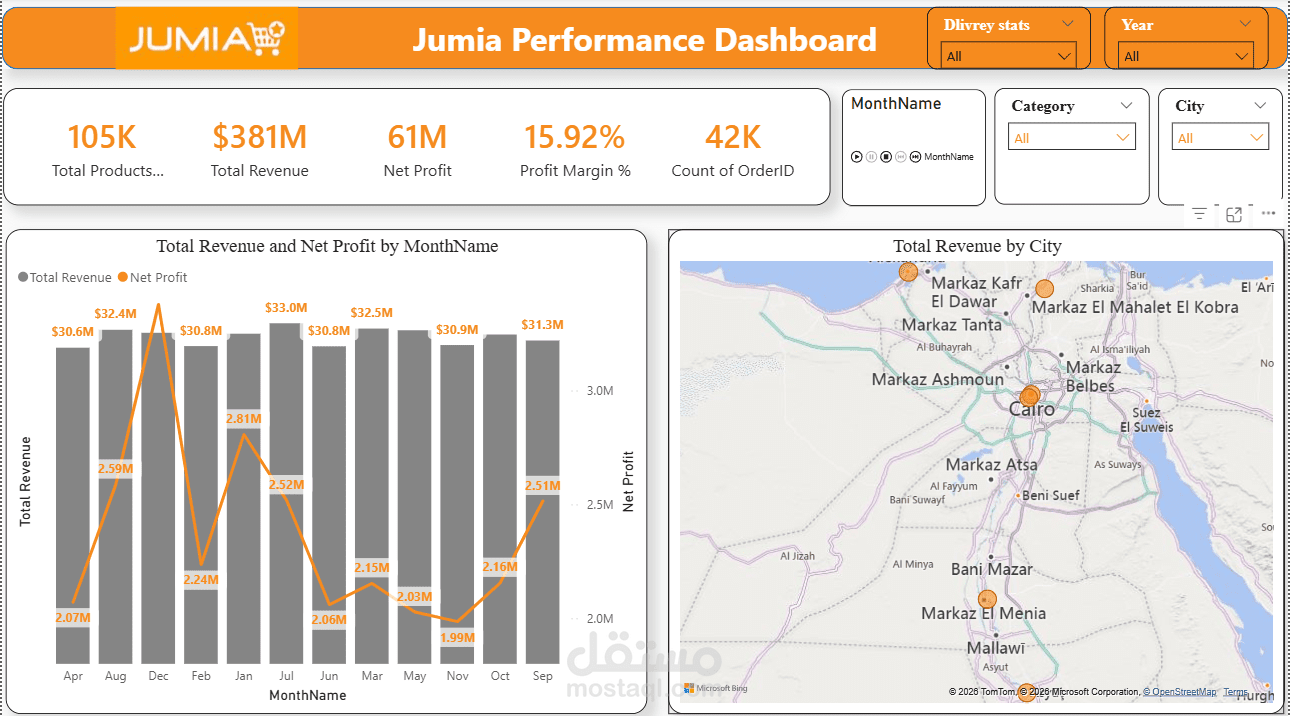Screen dimensions: 1290x716
Task: Toggle the Total Revenue series in the legend
Action: click(x=65, y=277)
